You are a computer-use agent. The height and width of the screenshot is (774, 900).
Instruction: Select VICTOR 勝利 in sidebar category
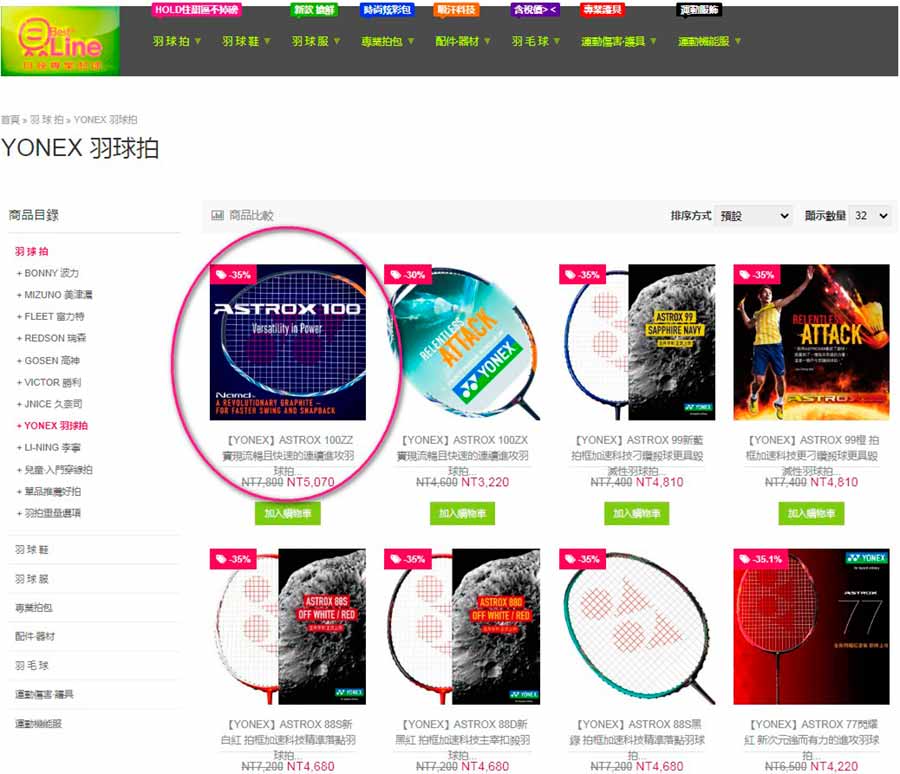click(x=52, y=382)
